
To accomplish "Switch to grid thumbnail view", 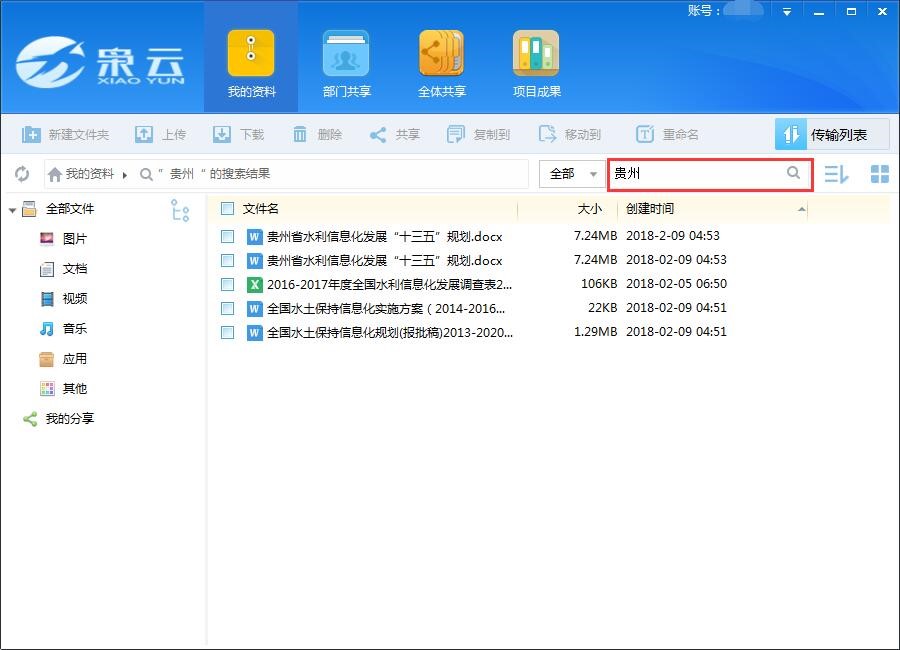I will point(880,174).
